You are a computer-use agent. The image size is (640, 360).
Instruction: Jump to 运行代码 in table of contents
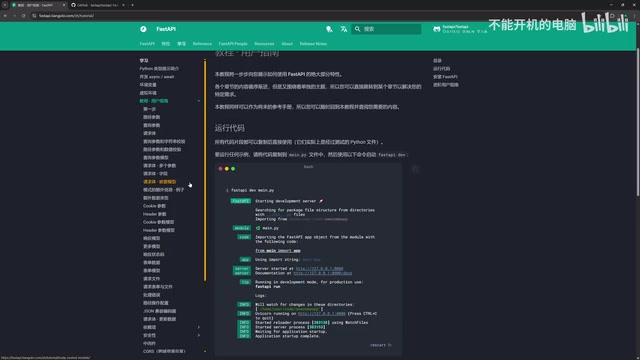pyautogui.click(x=442, y=69)
